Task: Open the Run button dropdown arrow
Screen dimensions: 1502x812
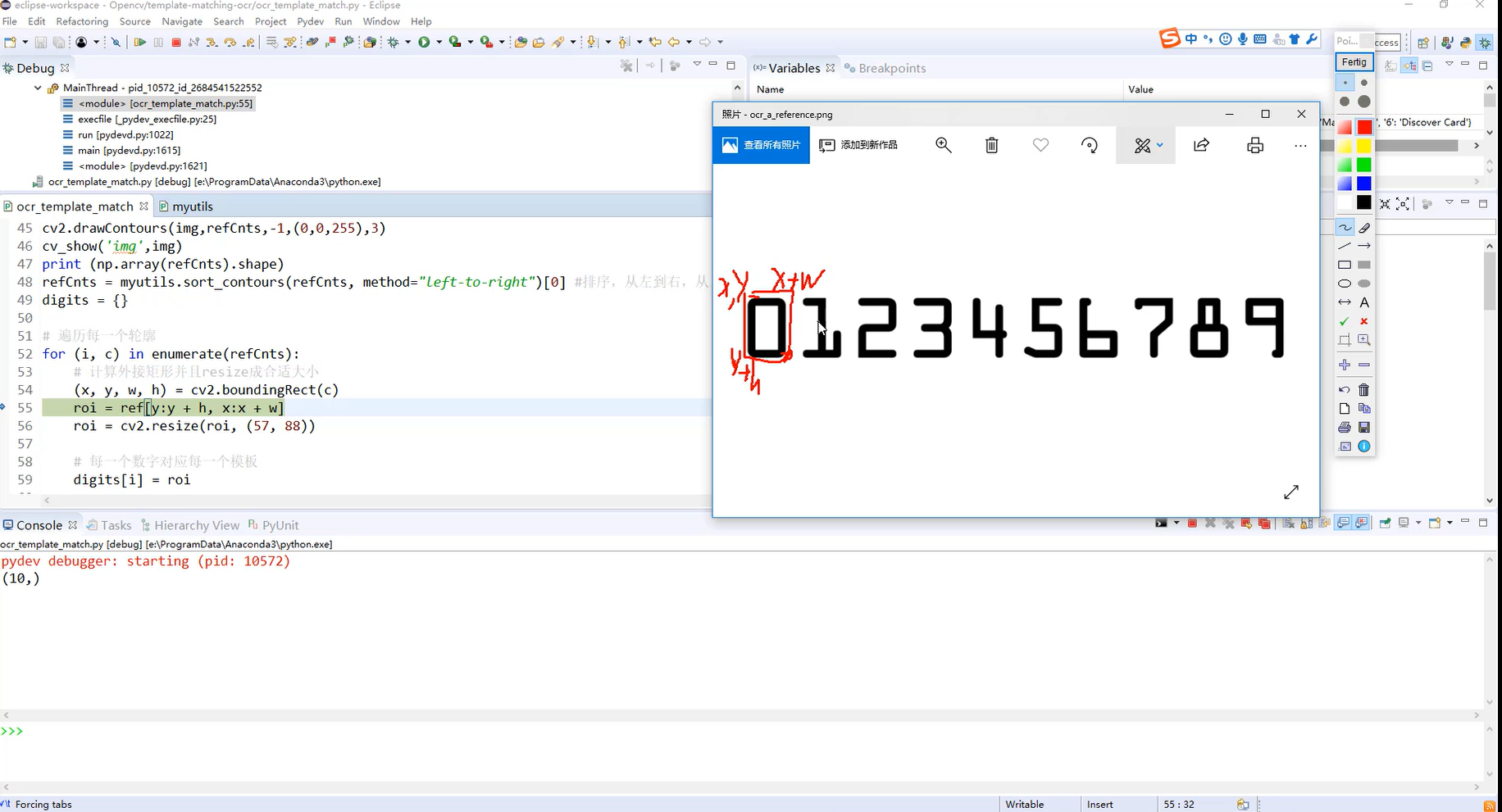Action: tap(439, 42)
